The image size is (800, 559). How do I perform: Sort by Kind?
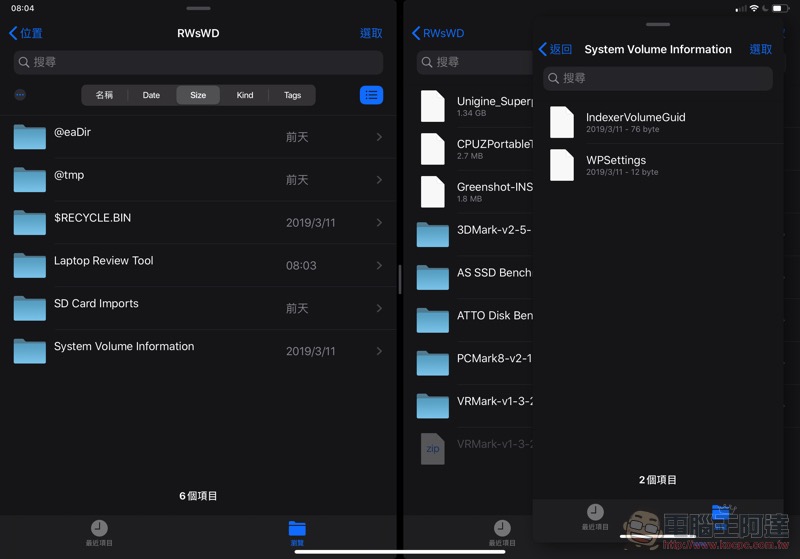click(x=245, y=95)
